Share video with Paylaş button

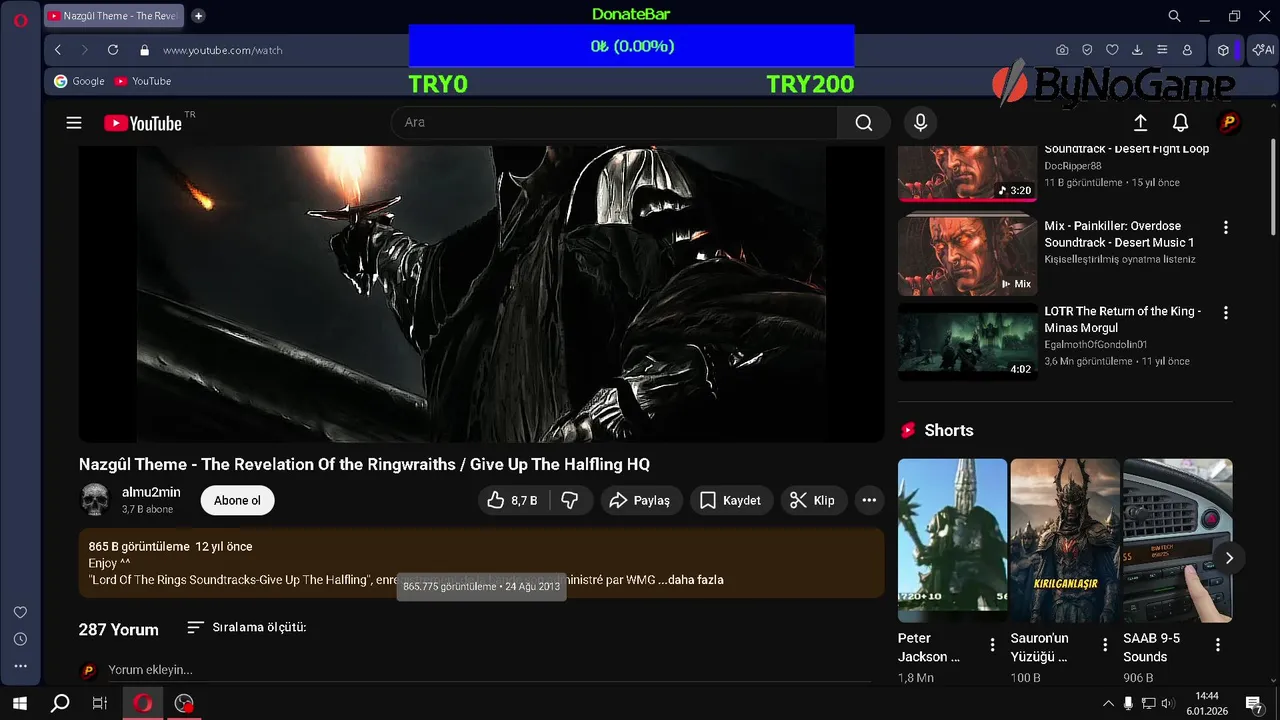point(641,500)
